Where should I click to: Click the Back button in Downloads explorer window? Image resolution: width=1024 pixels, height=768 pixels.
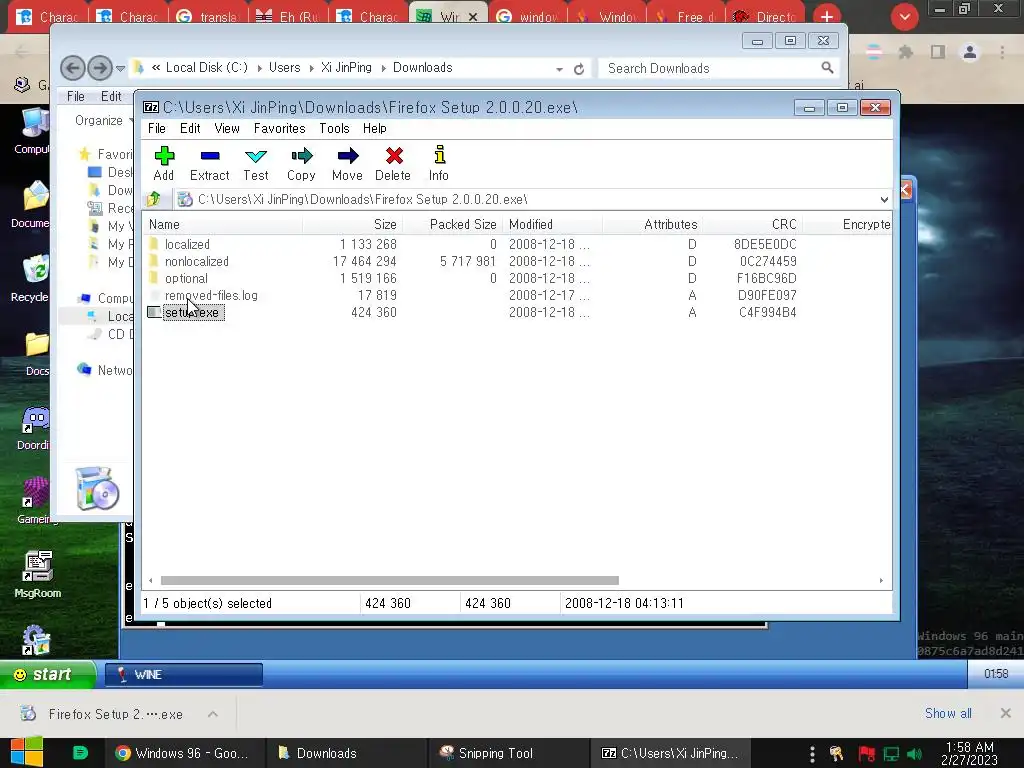73,68
